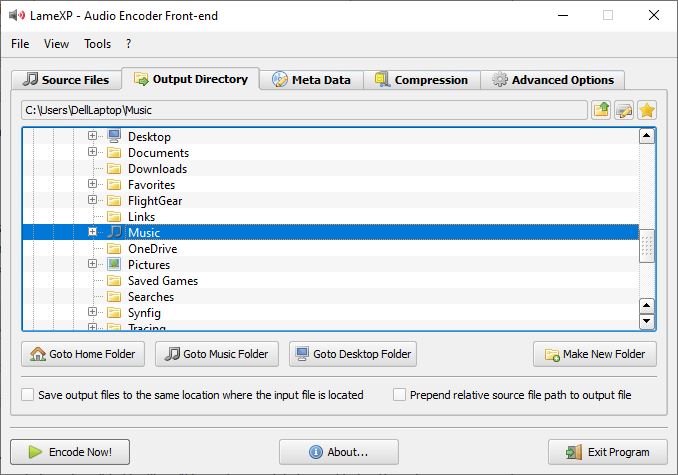The height and width of the screenshot is (475, 678).
Task: Expand the FlightGear tree node
Action: tap(92, 200)
